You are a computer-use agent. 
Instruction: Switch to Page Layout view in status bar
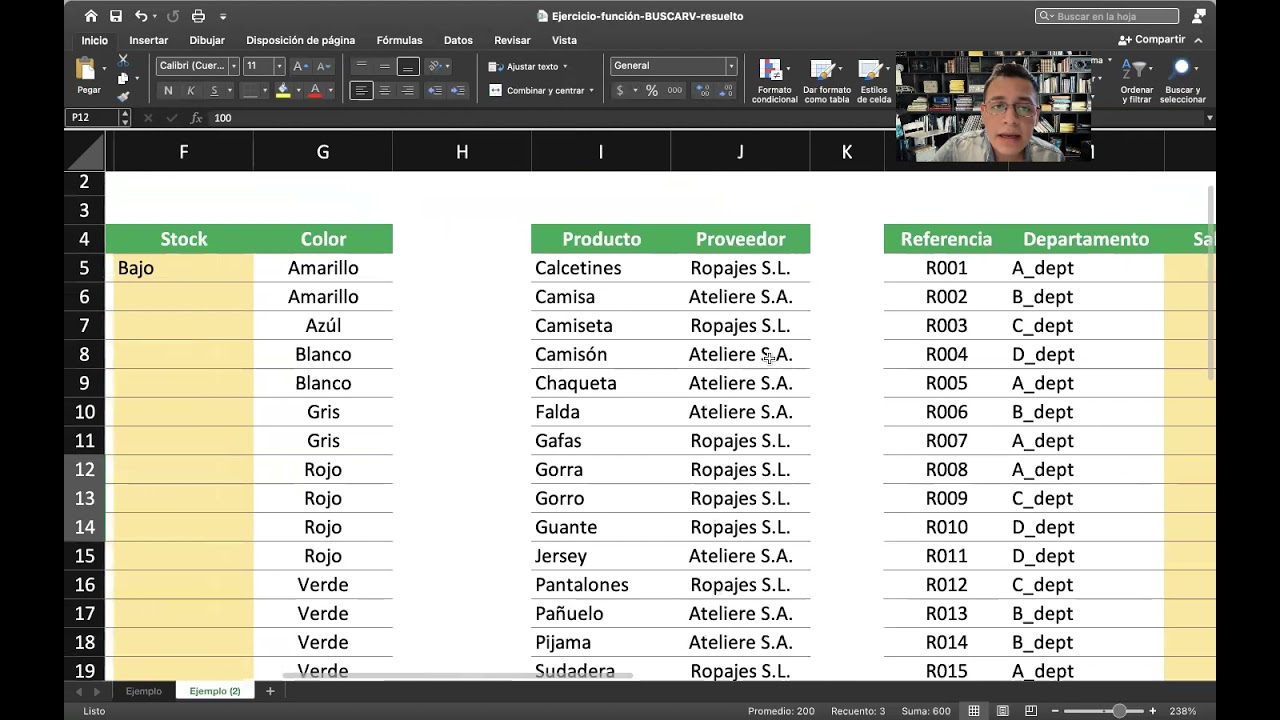click(1003, 711)
